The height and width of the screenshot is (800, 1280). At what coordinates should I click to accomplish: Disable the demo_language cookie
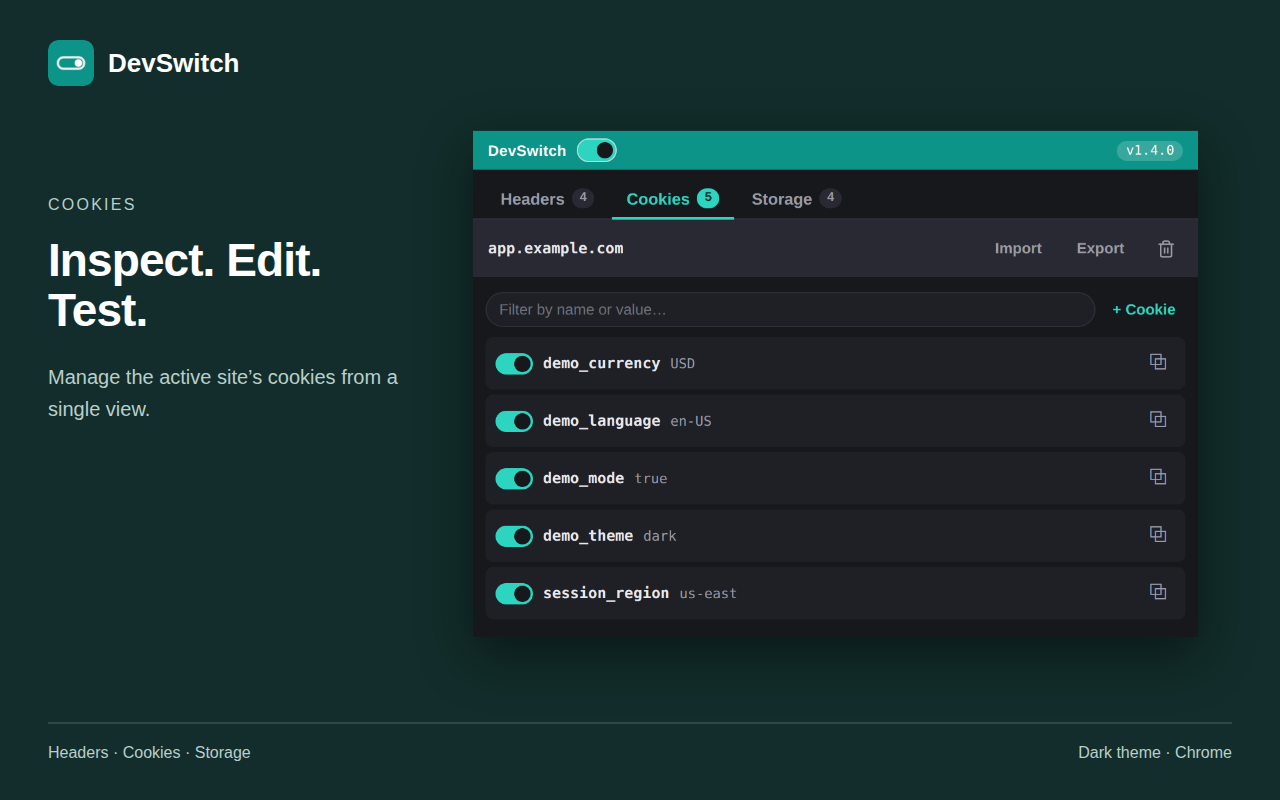tap(514, 421)
